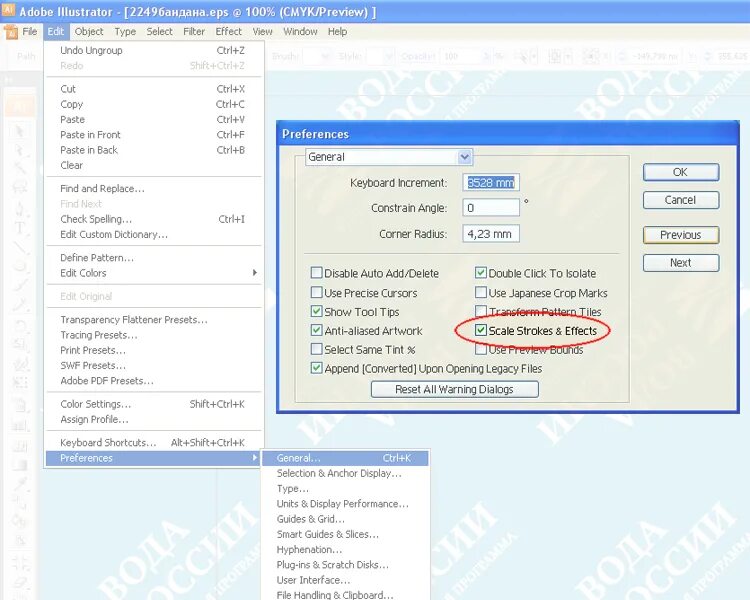This screenshot has height=600, width=750.
Task: Open Guides & Grid... preferences
Action: [345, 519]
